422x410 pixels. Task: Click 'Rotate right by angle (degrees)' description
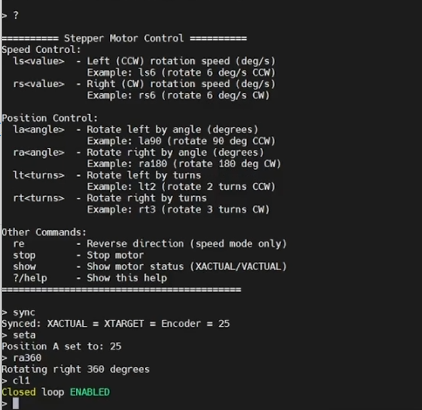(175, 153)
